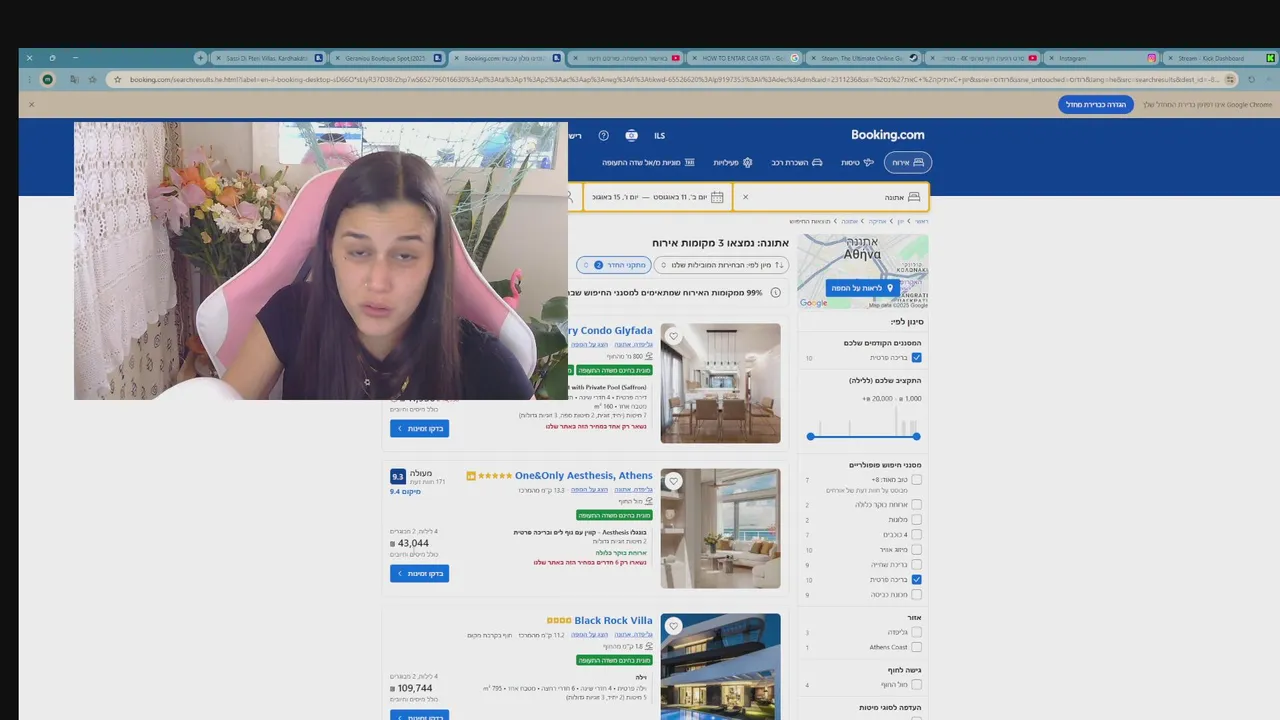Click the info icon beside the 99% notice
The image size is (1280, 720).
coord(775,293)
